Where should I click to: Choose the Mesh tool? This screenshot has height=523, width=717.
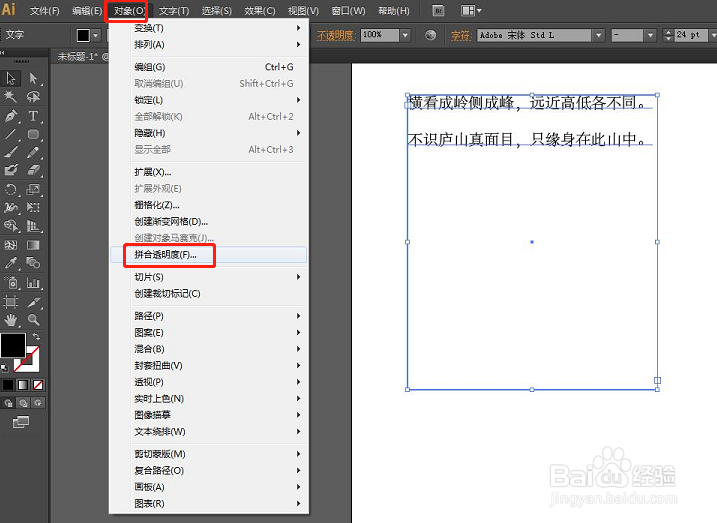click(x=11, y=245)
